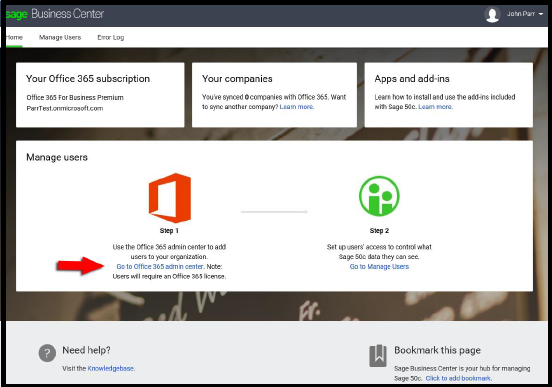552x387 pixels.
Task: Click the Bookmark this page heading
Action: [437, 350]
